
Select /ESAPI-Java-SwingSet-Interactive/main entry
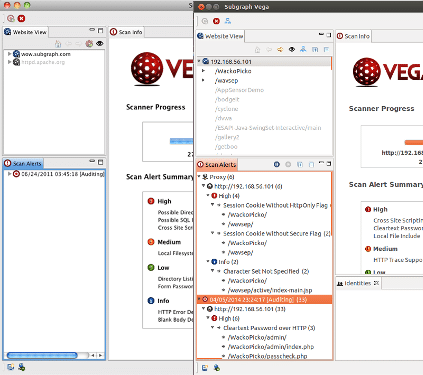click(x=268, y=128)
